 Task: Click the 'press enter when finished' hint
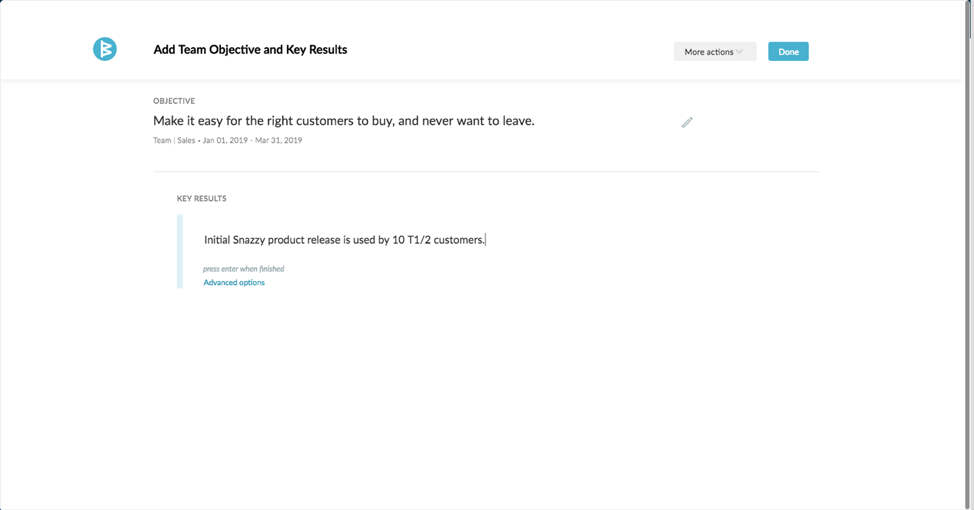coord(243,269)
